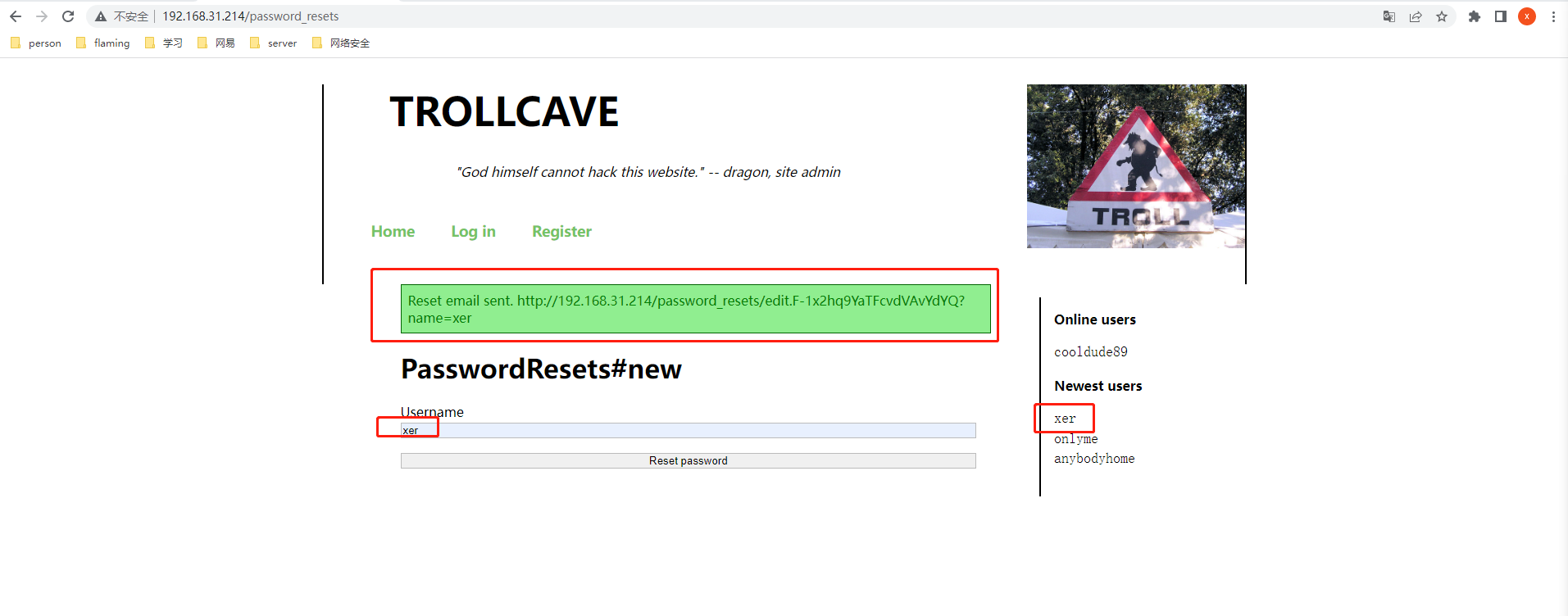Submit the Reset password button
The image size is (1568, 616).
(x=689, y=461)
